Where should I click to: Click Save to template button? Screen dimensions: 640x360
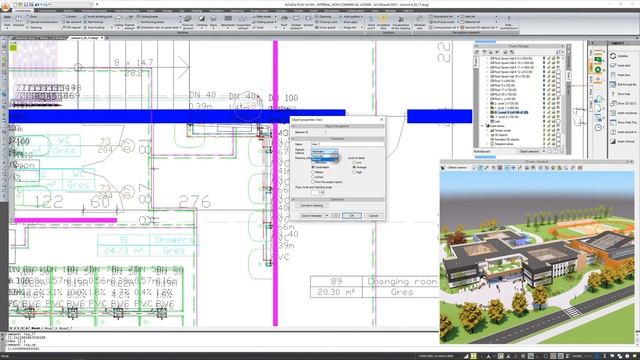point(311,216)
